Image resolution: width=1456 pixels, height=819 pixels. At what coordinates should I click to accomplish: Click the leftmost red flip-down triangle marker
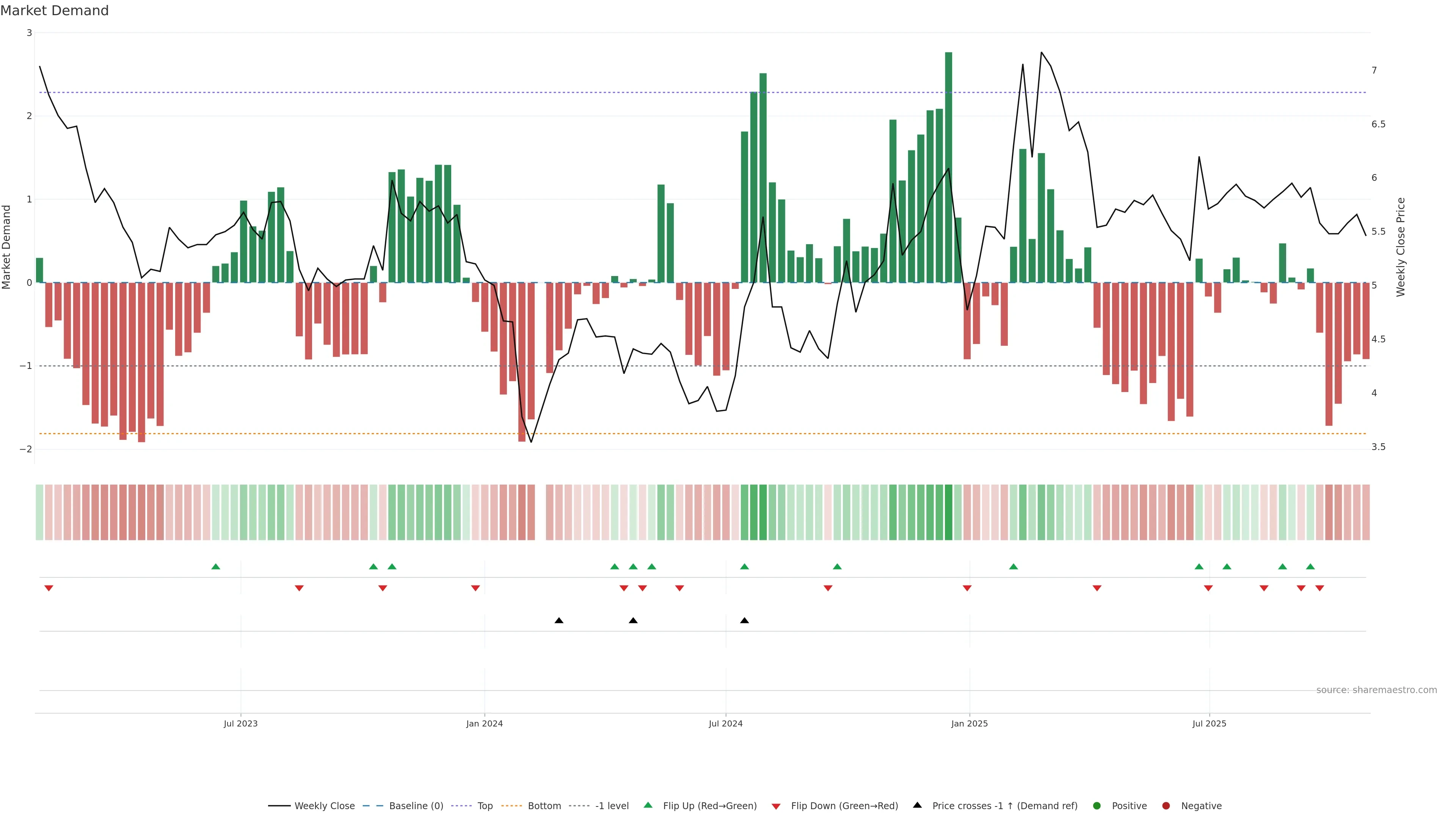click(x=49, y=588)
